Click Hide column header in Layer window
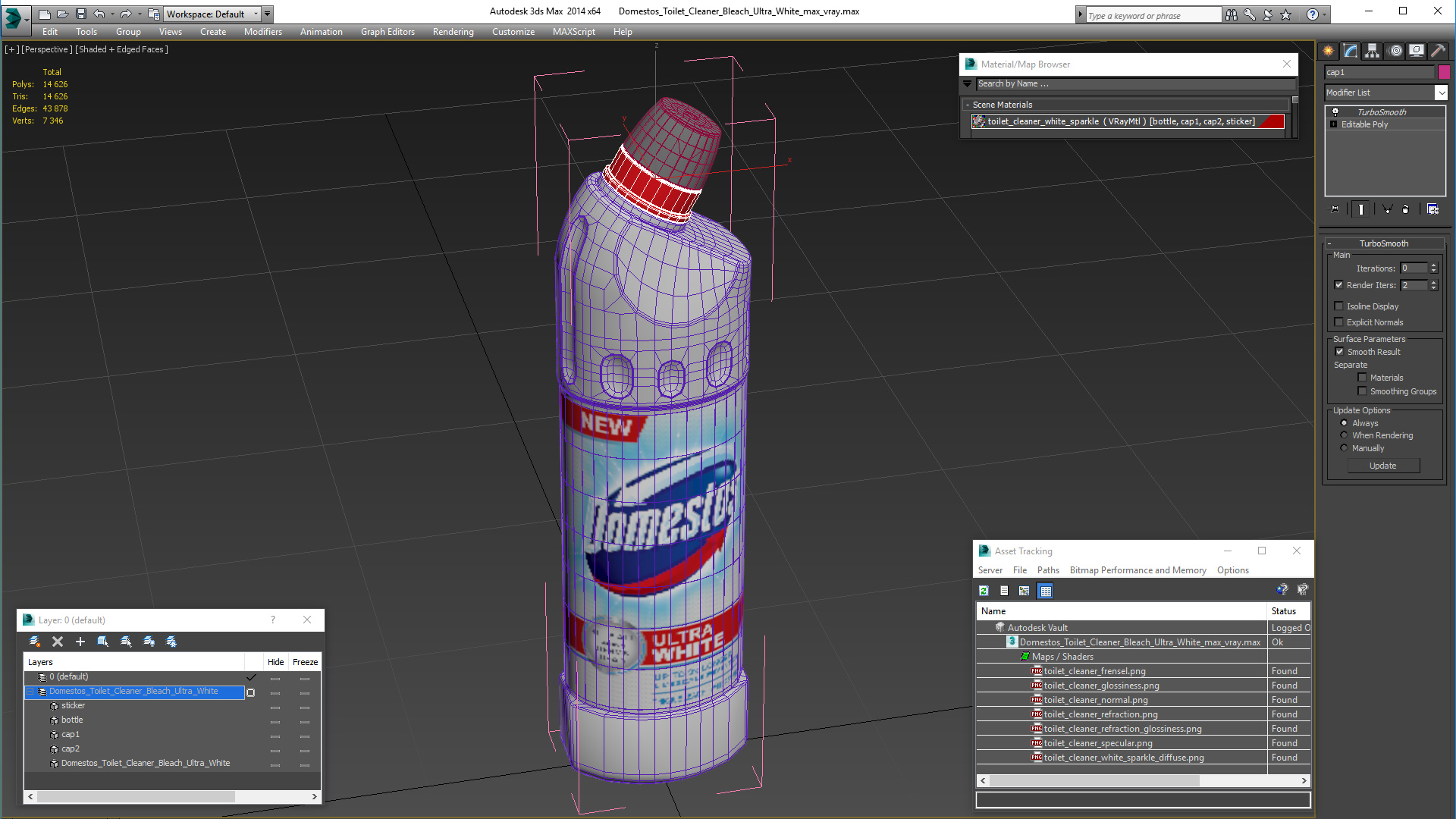Screen dimensions: 1456x819 click(x=275, y=662)
